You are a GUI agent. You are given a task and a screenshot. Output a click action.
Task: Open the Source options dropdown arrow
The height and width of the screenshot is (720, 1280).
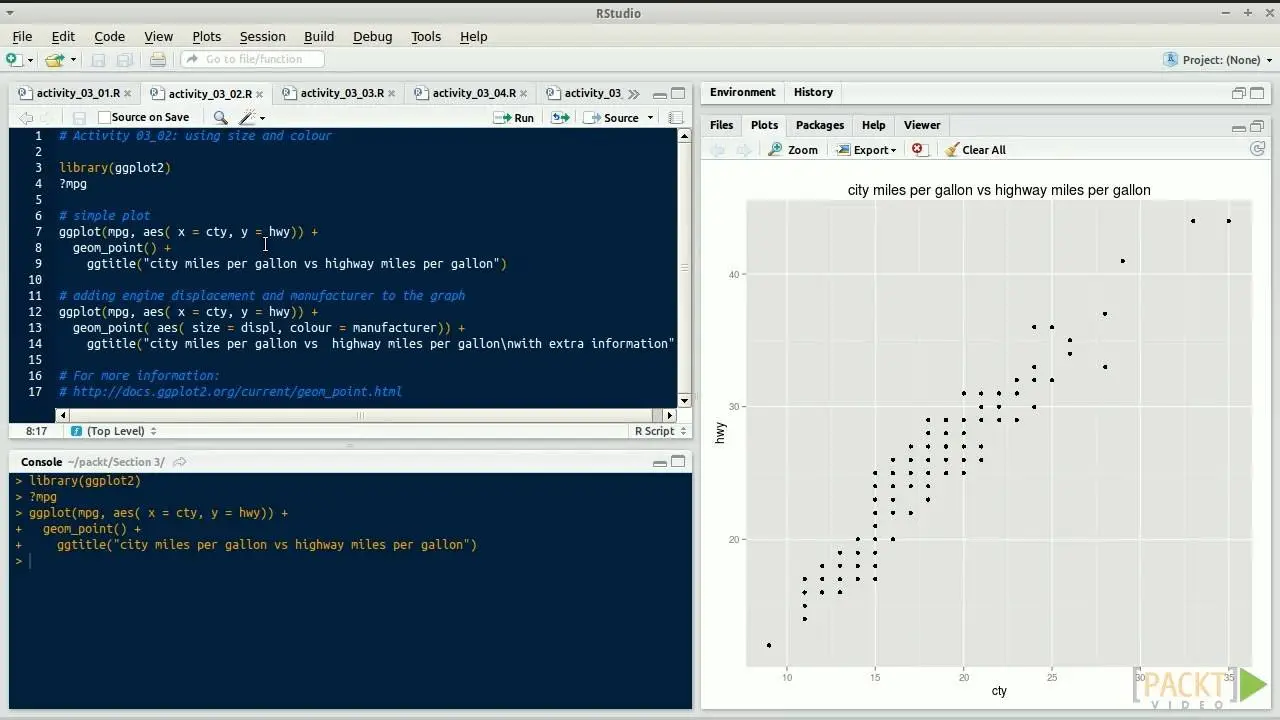click(x=650, y=118)
